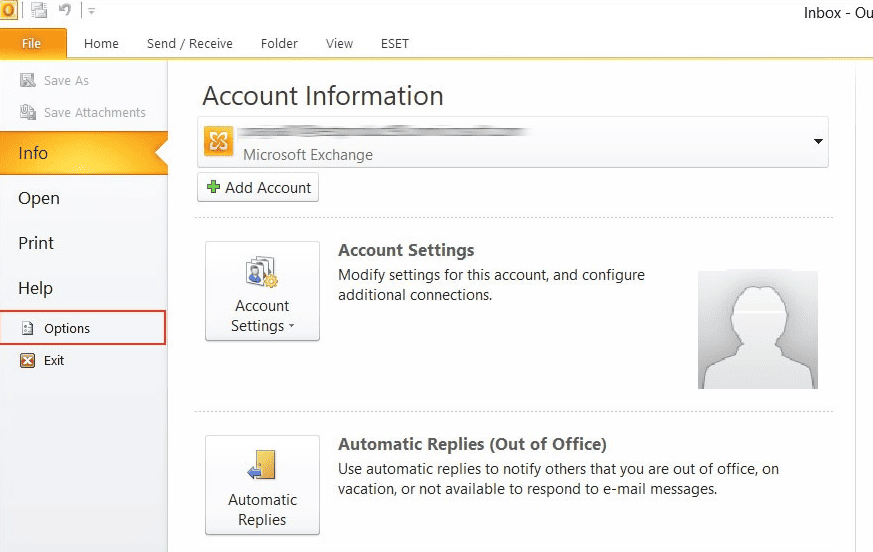The image size is (873, 552).
Task: Click the Undo icon in quick access toolbar
Action: point(67,11)
